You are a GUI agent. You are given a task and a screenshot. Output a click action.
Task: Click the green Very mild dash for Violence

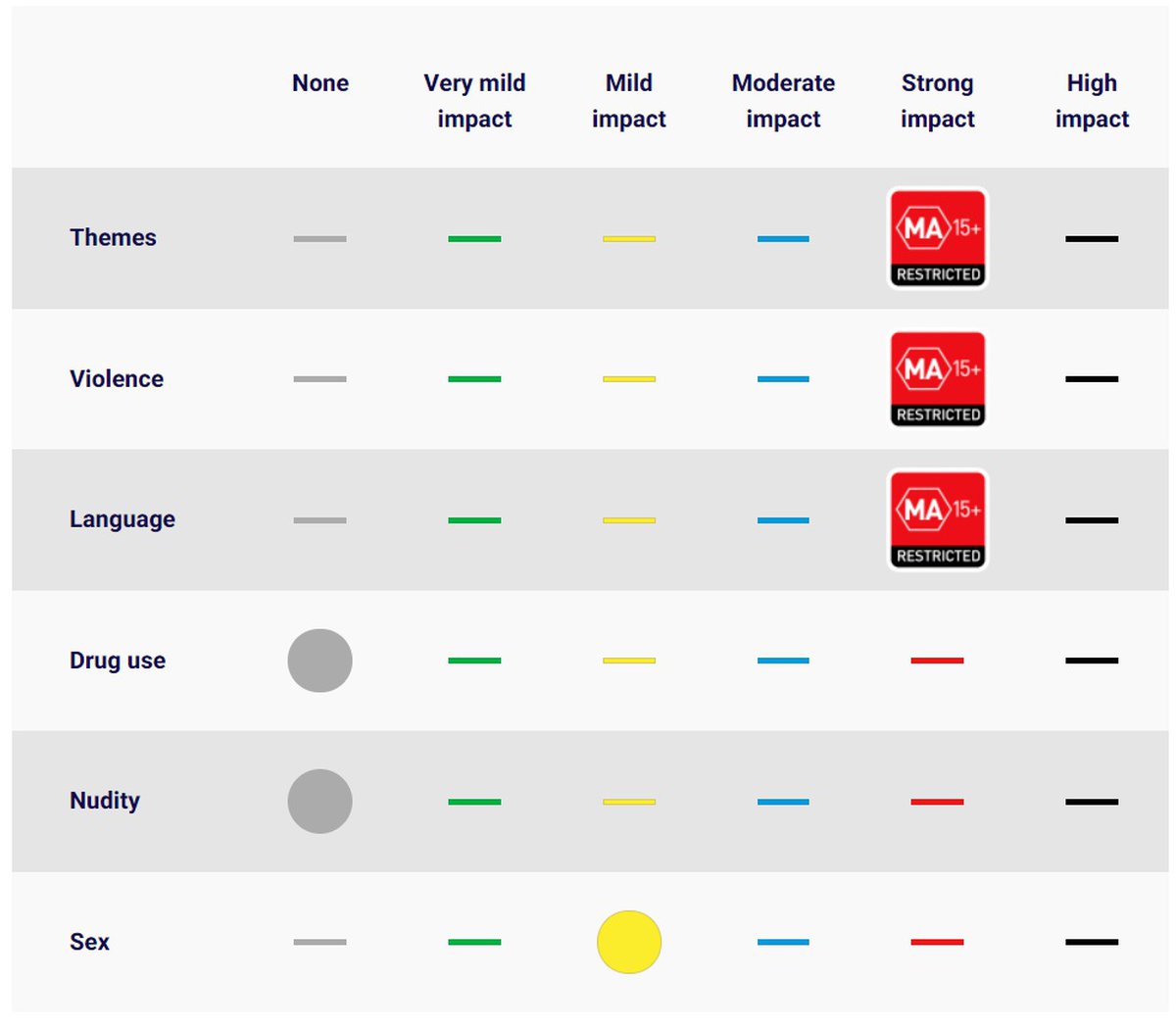(474, 379)
